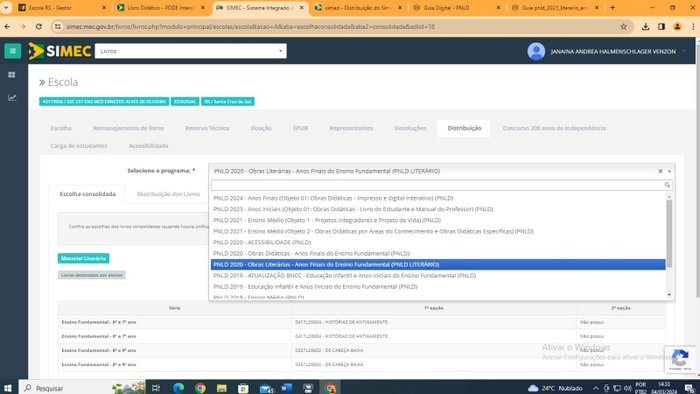Open Chrome profile icon in toolbar
This screenshot has height=394, width=700.
pyautogui.click(x=677, y=27)
